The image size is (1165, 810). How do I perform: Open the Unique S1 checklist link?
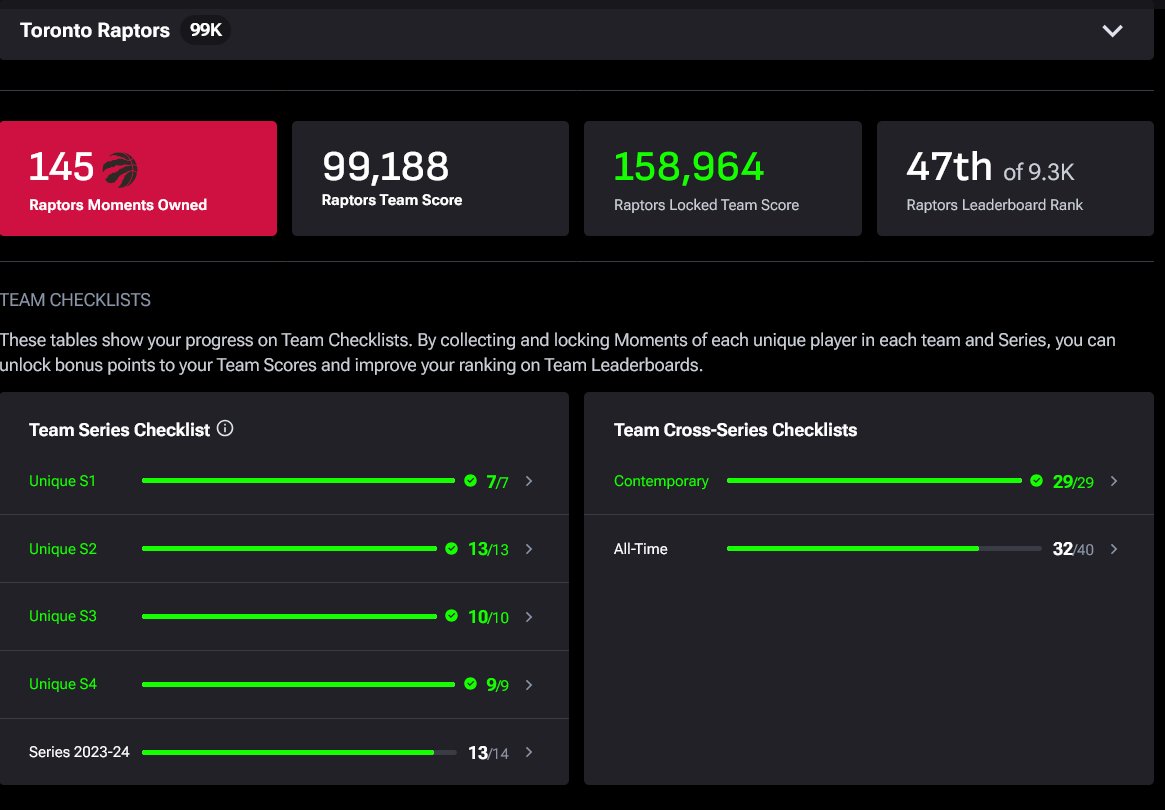coord(62,481)
